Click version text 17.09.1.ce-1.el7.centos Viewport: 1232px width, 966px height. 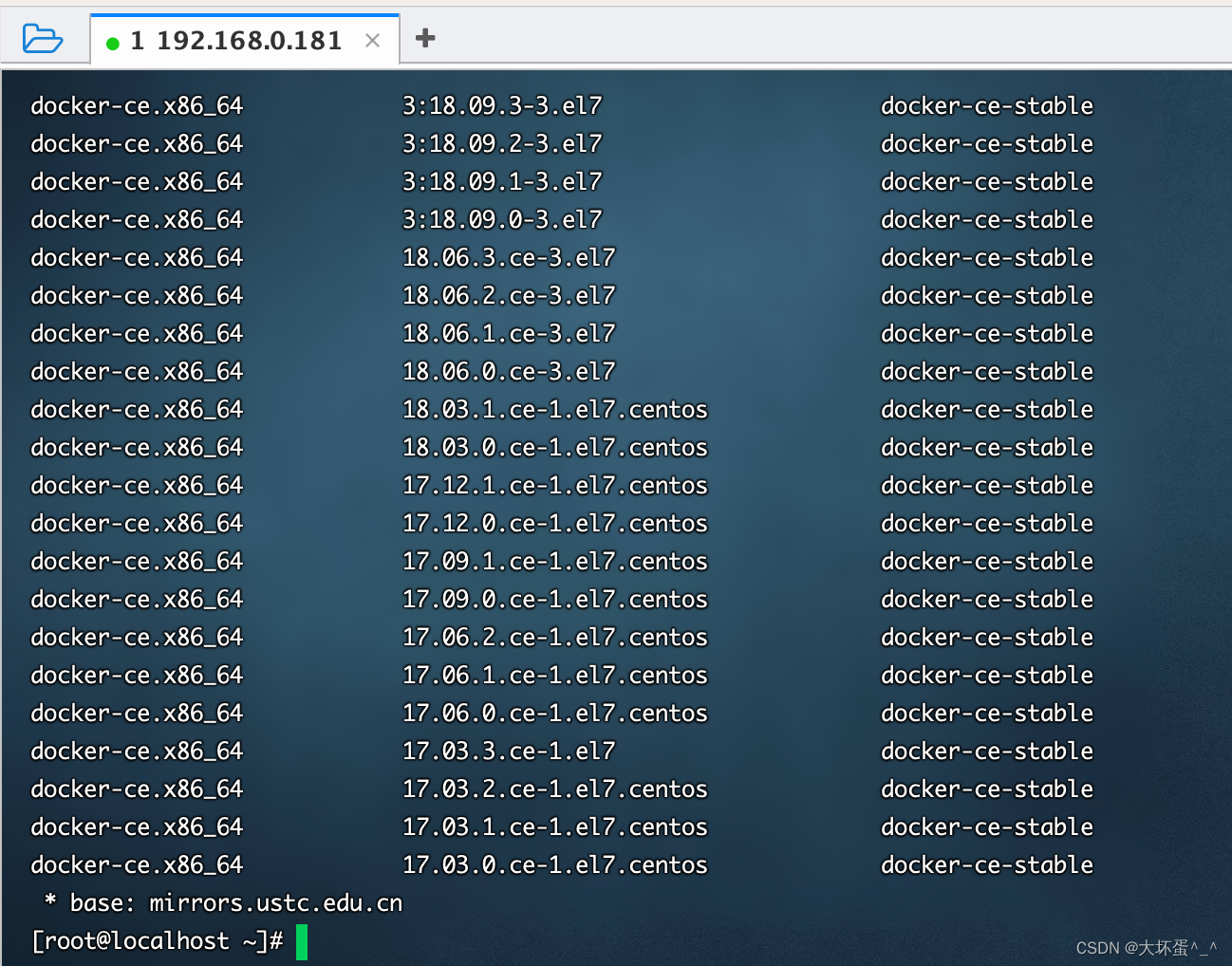pos(555,561)
